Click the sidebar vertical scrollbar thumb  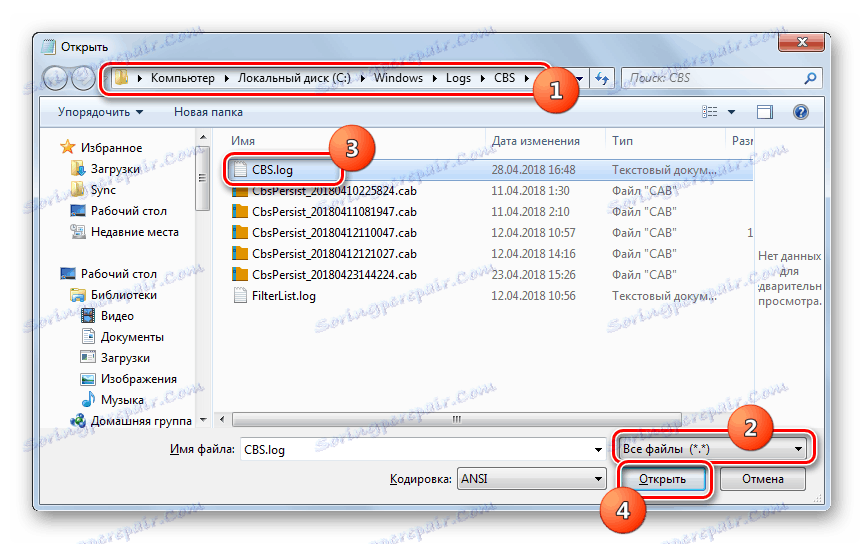pyautogui.click(x=202, y=178)
